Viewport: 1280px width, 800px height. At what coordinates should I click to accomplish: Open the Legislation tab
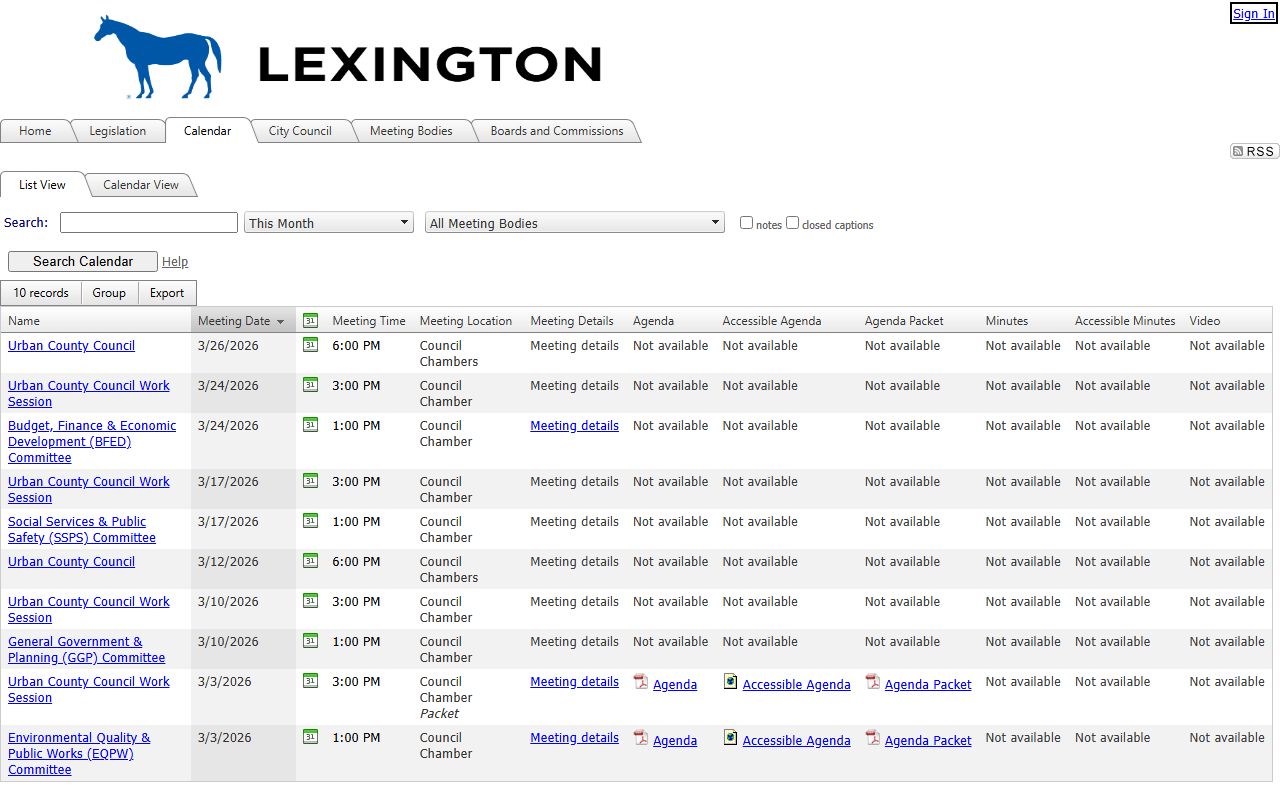tap(117, 131)
